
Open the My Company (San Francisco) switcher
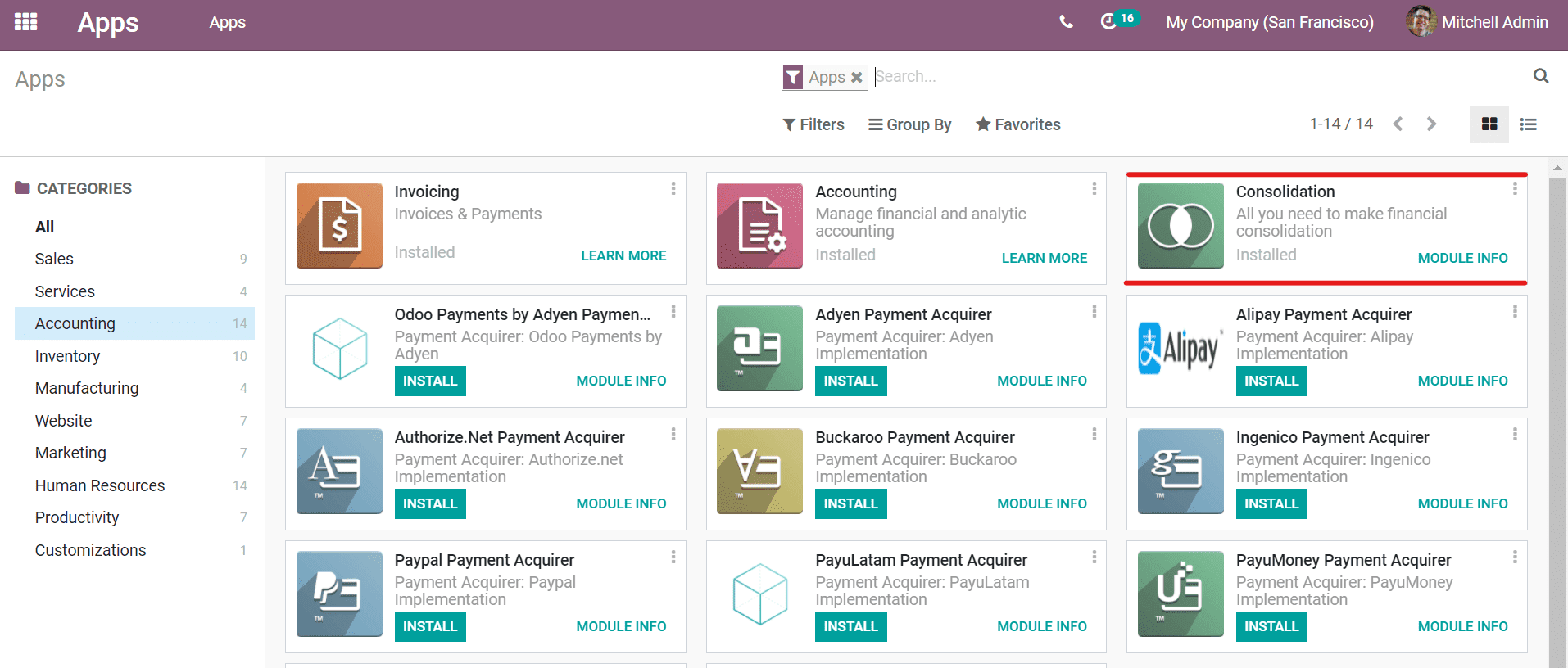tap(1270, 22)
